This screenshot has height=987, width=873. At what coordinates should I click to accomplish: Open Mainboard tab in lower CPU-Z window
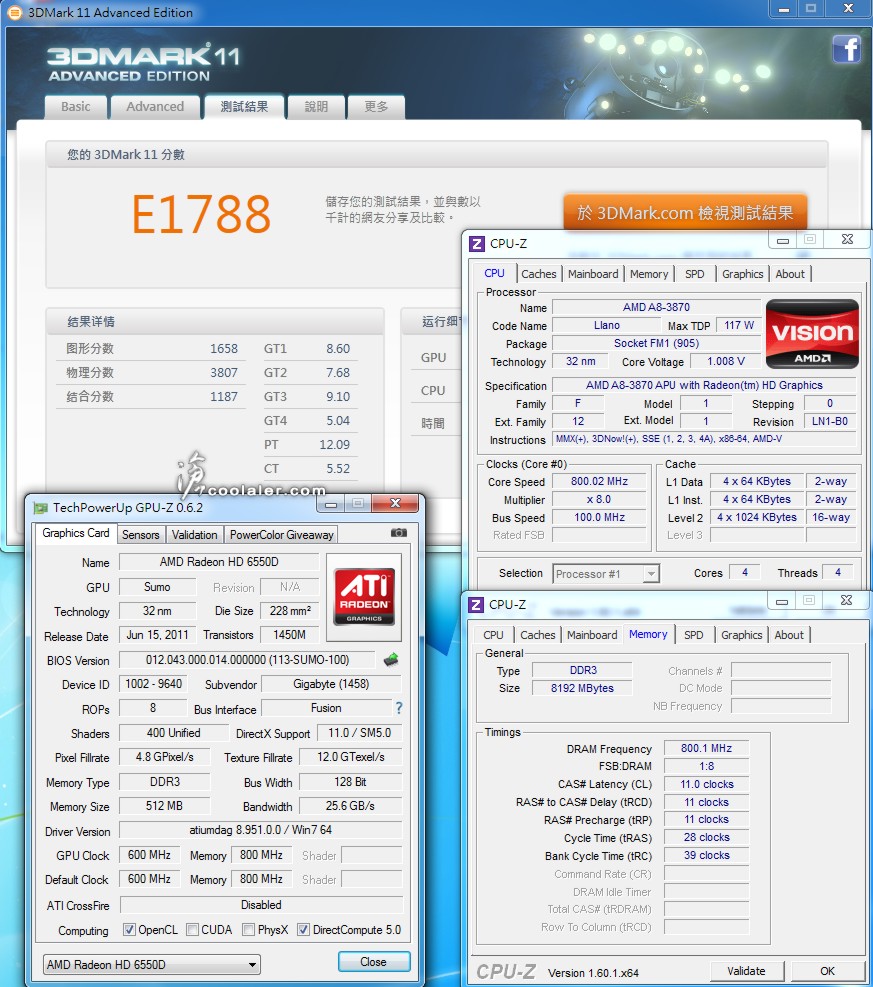[x=592, y=635]
